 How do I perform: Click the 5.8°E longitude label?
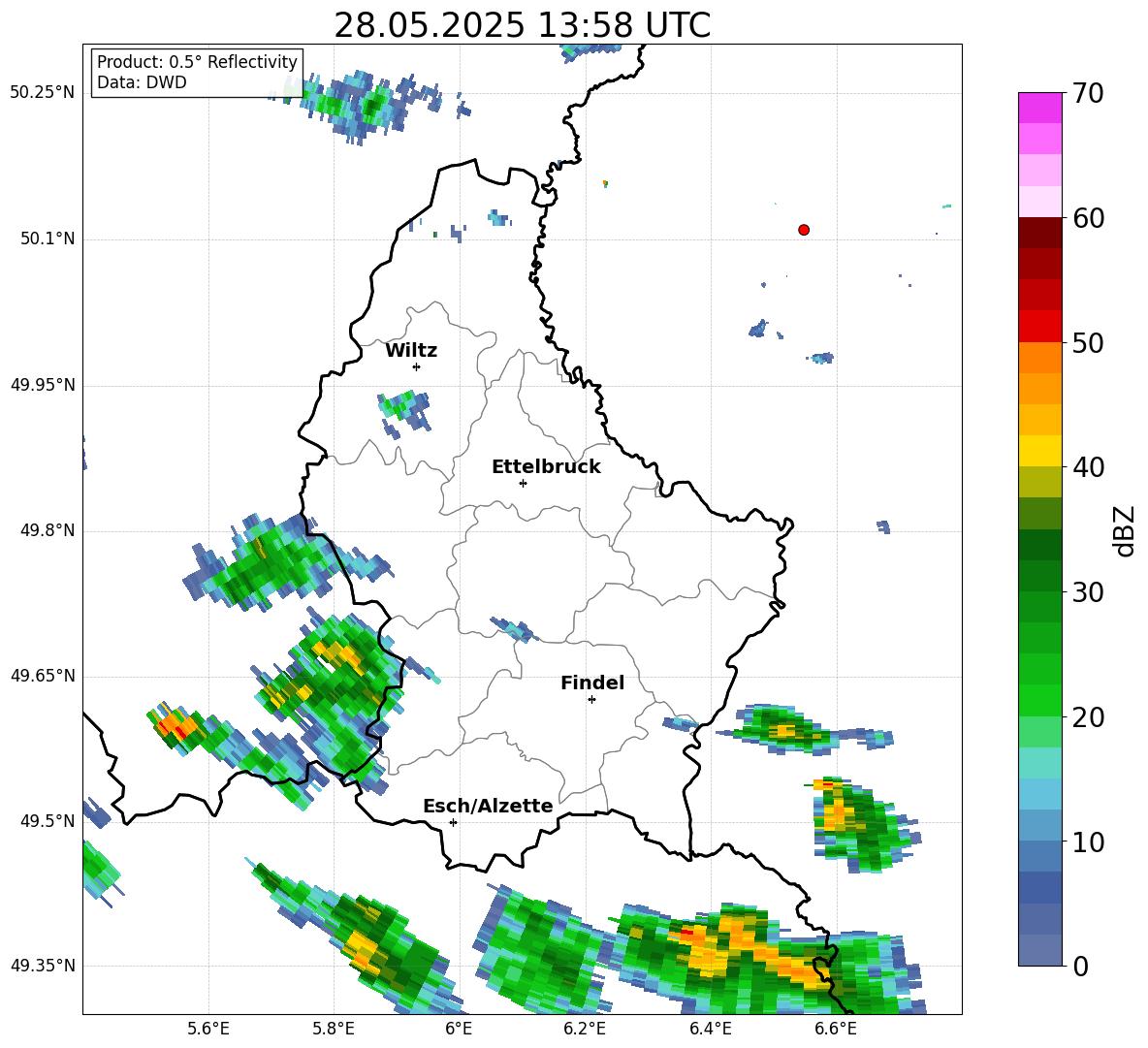coord(334,1030)
